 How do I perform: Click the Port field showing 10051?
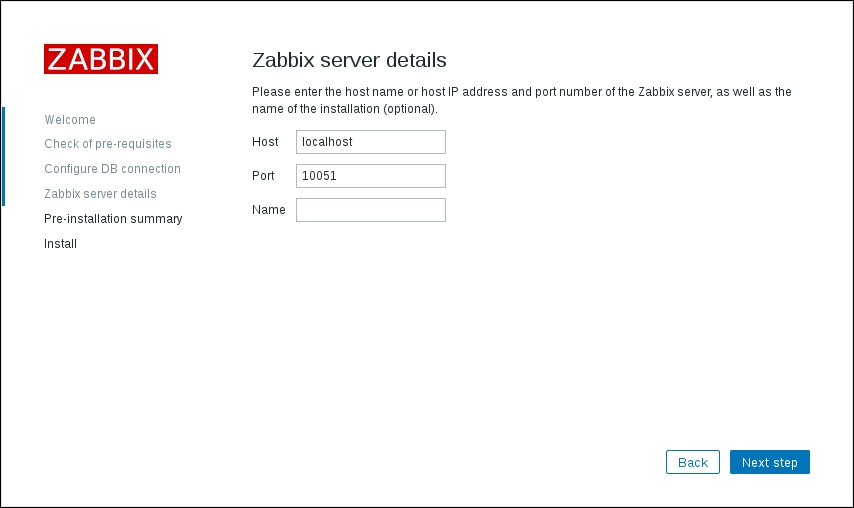point(371,176)
